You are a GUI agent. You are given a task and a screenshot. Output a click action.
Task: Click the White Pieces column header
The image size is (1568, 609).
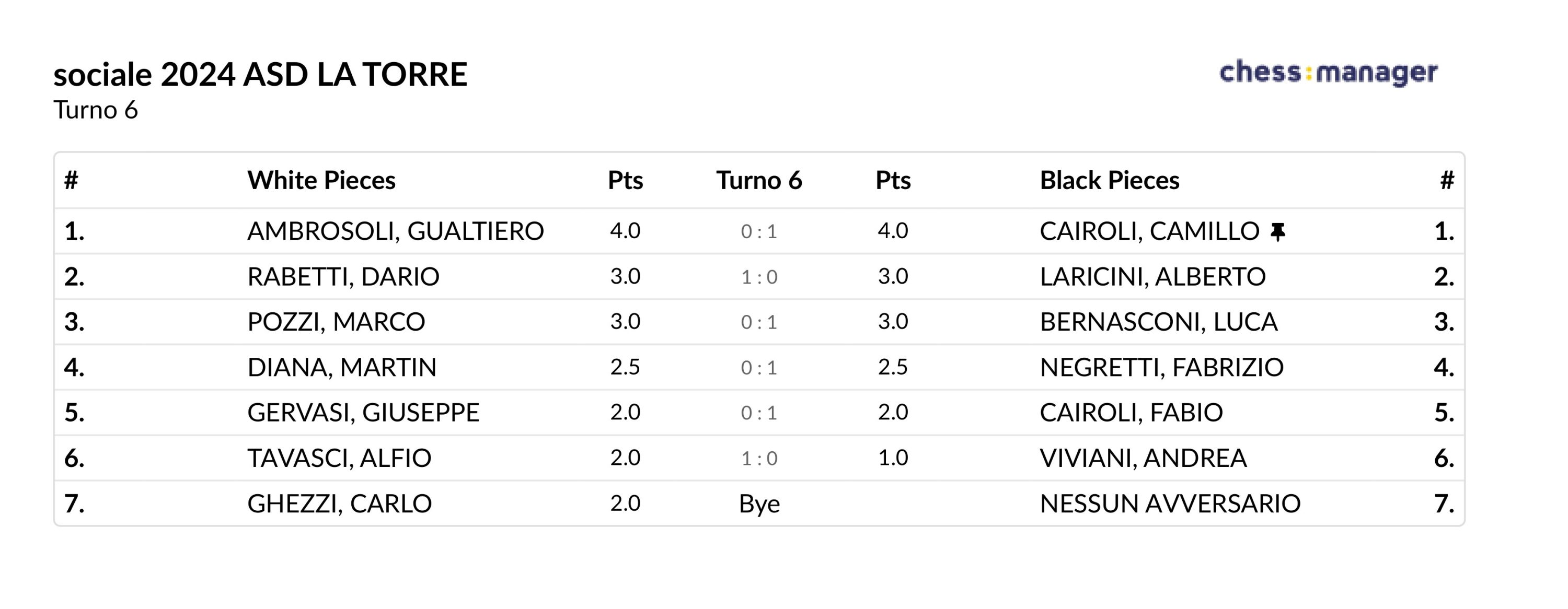pos(321,181)
